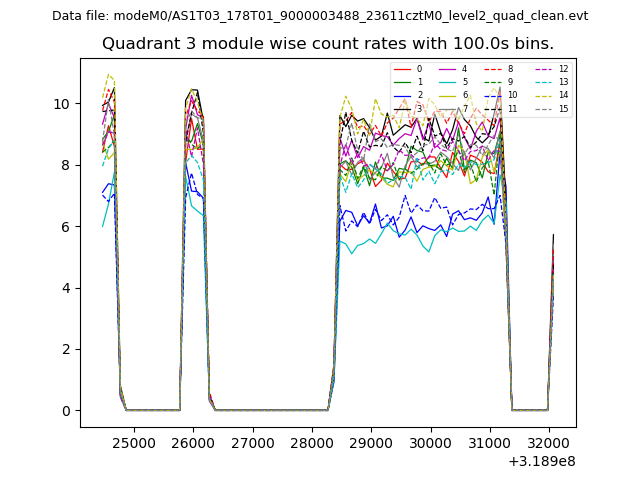This screenshot has width=640, height=480.
Task: Select dashed magenta module 12 legend entry
Action: (x=544, y=69)
